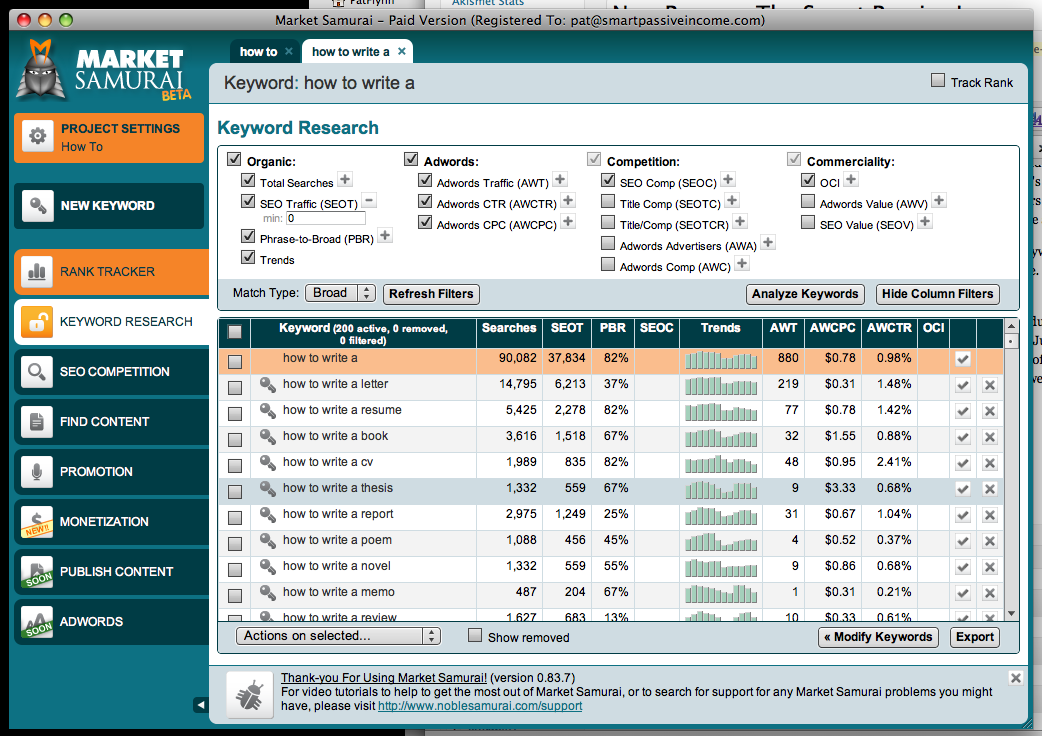Click Hide Column Filters button
Viewport: 1042px width, 736px height.
pos(938,294)
